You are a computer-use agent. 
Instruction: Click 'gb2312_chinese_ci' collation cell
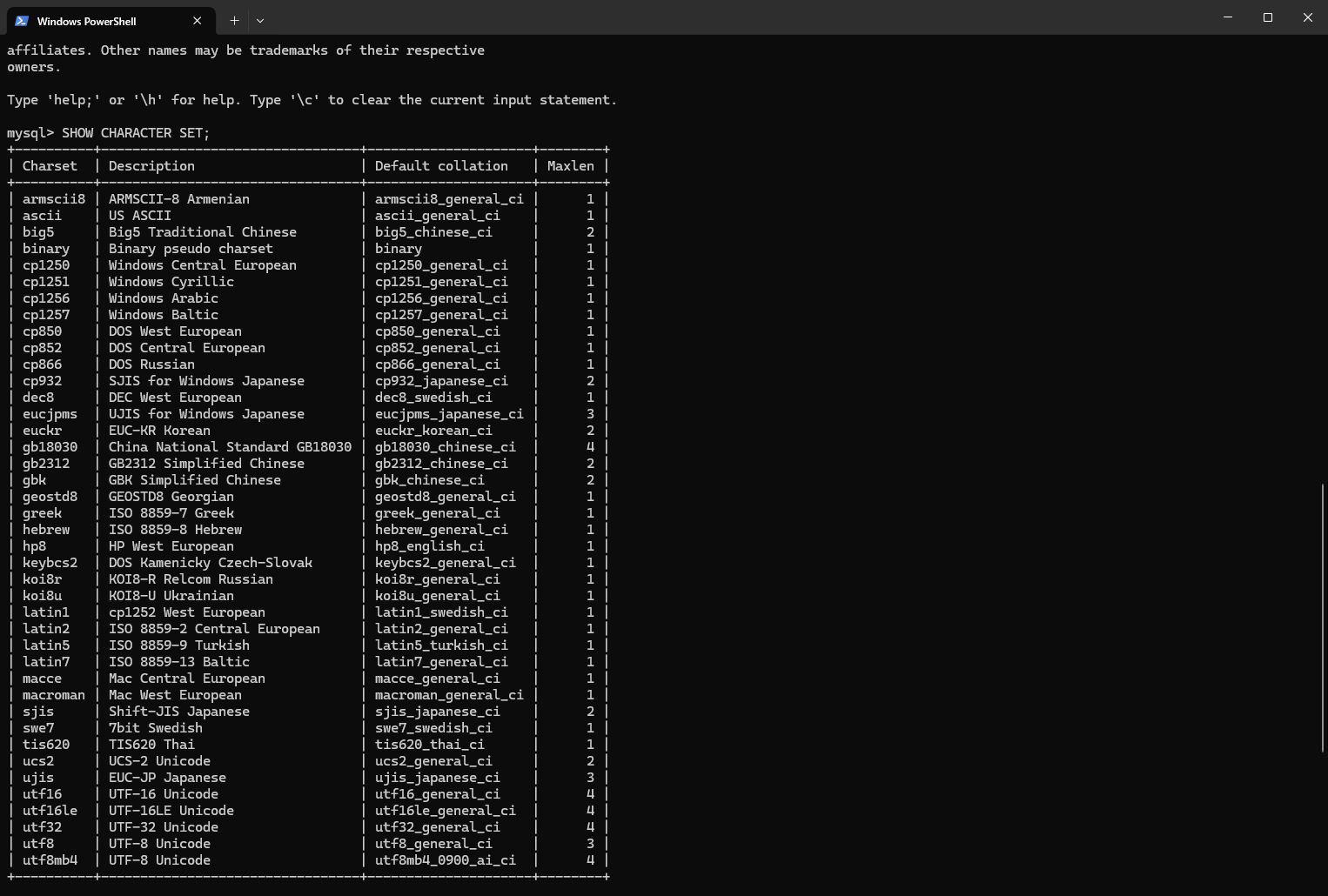coord(441,464)
